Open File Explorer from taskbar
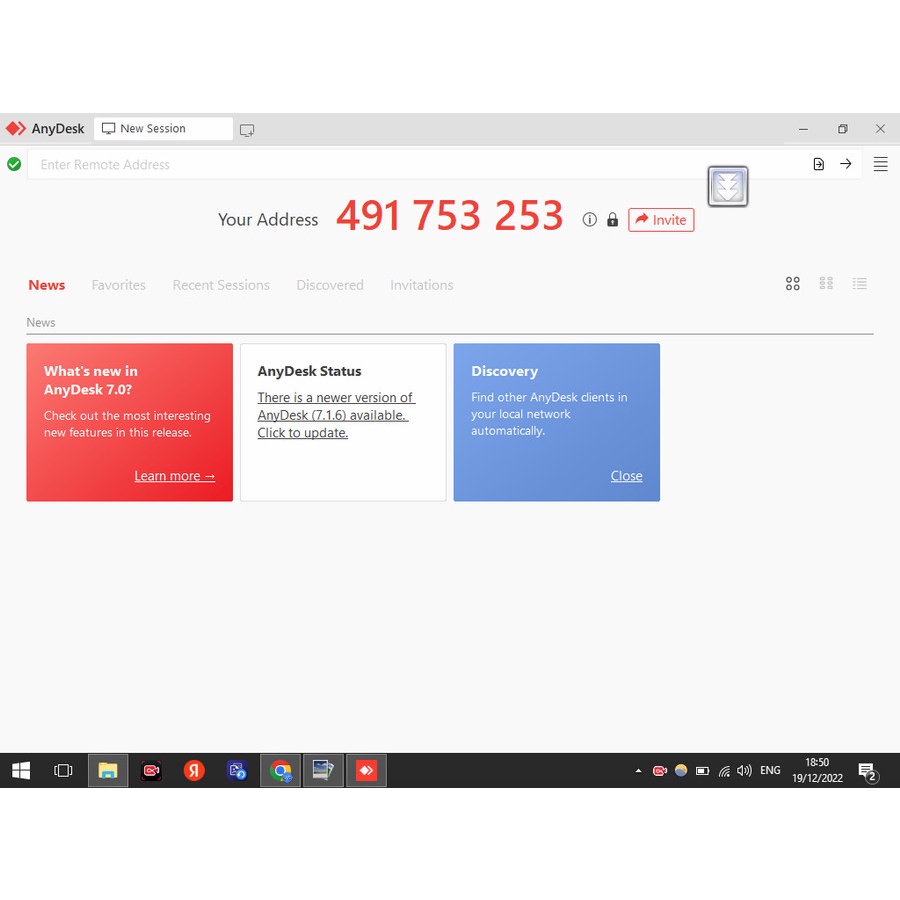Viewport: 900px width, 900px height. [x=108, y=770]
